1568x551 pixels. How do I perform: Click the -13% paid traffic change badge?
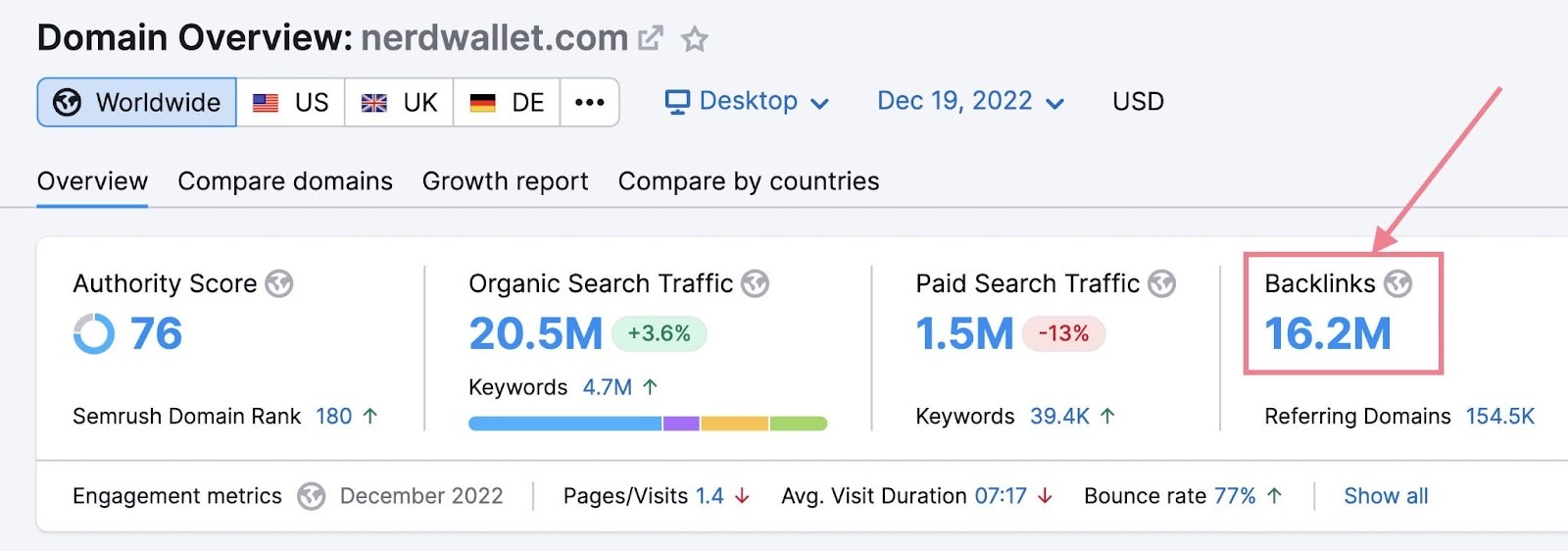coord(1064,334)
